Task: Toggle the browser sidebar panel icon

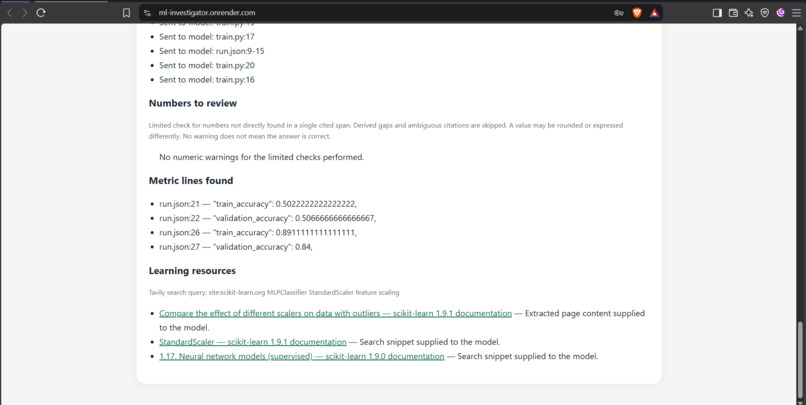Action: pos(717,13)
